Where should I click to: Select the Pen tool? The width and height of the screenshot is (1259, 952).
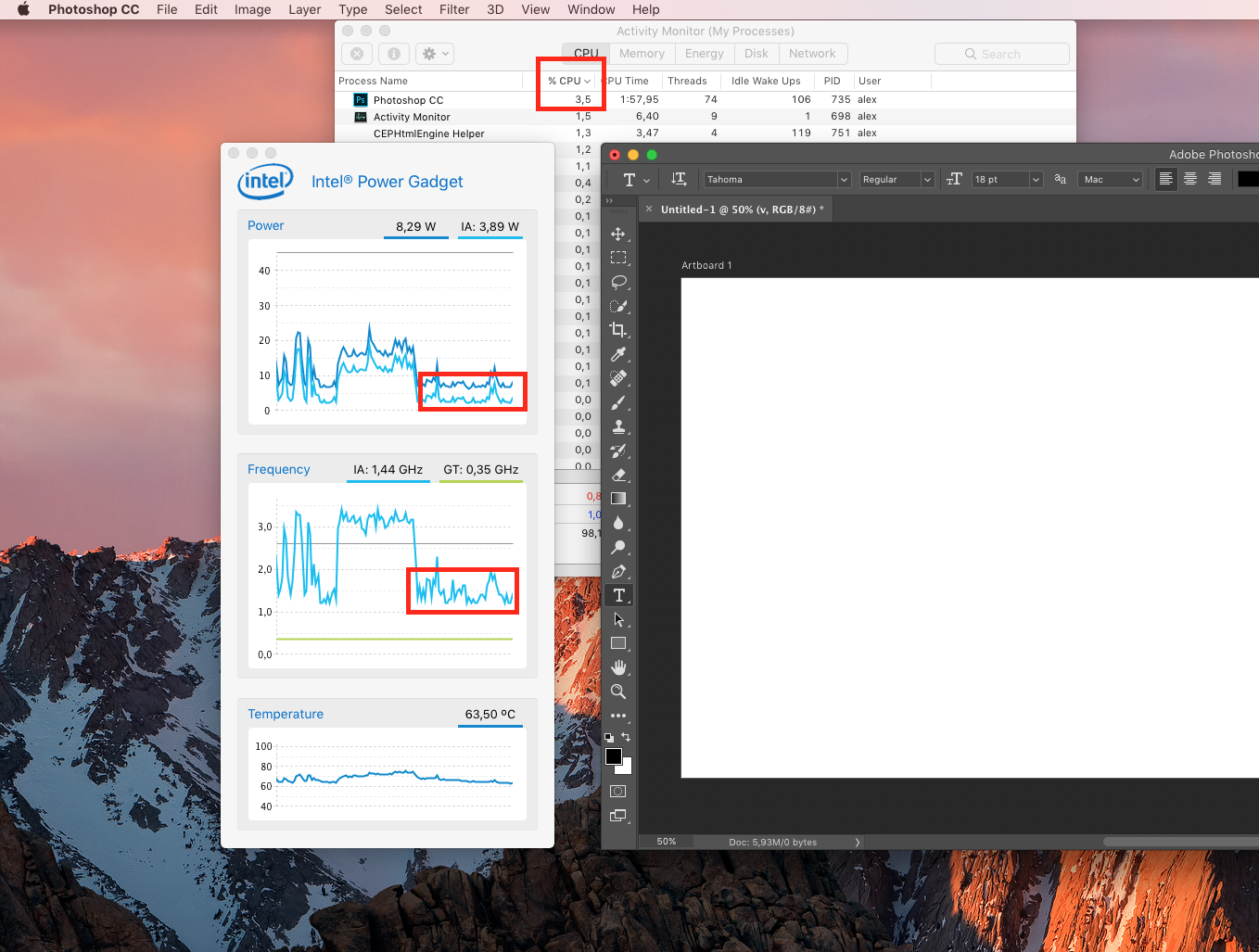pyautogui.click(x=618, y=571)
